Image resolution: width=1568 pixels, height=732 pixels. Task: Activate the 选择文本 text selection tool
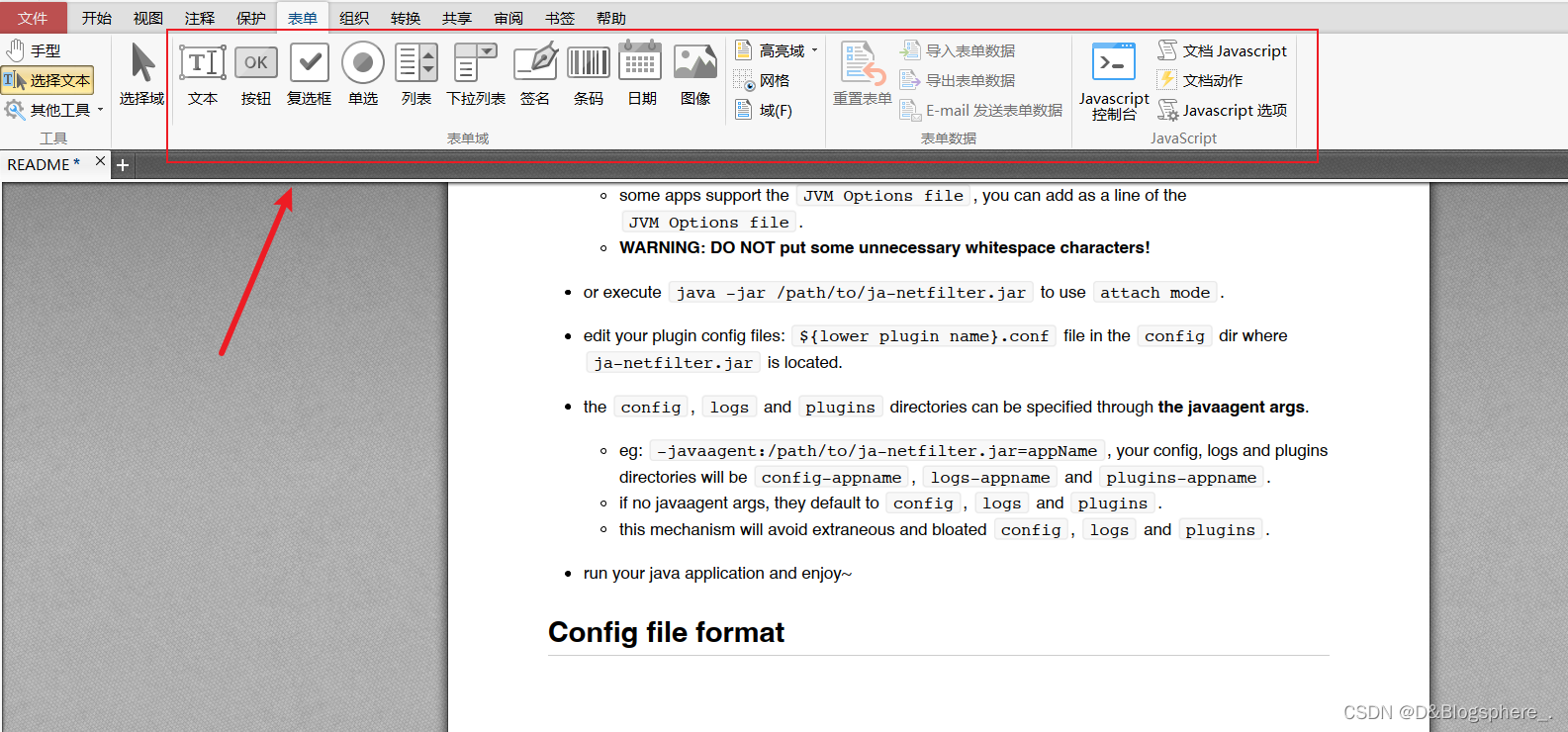(x=47, y=80)
